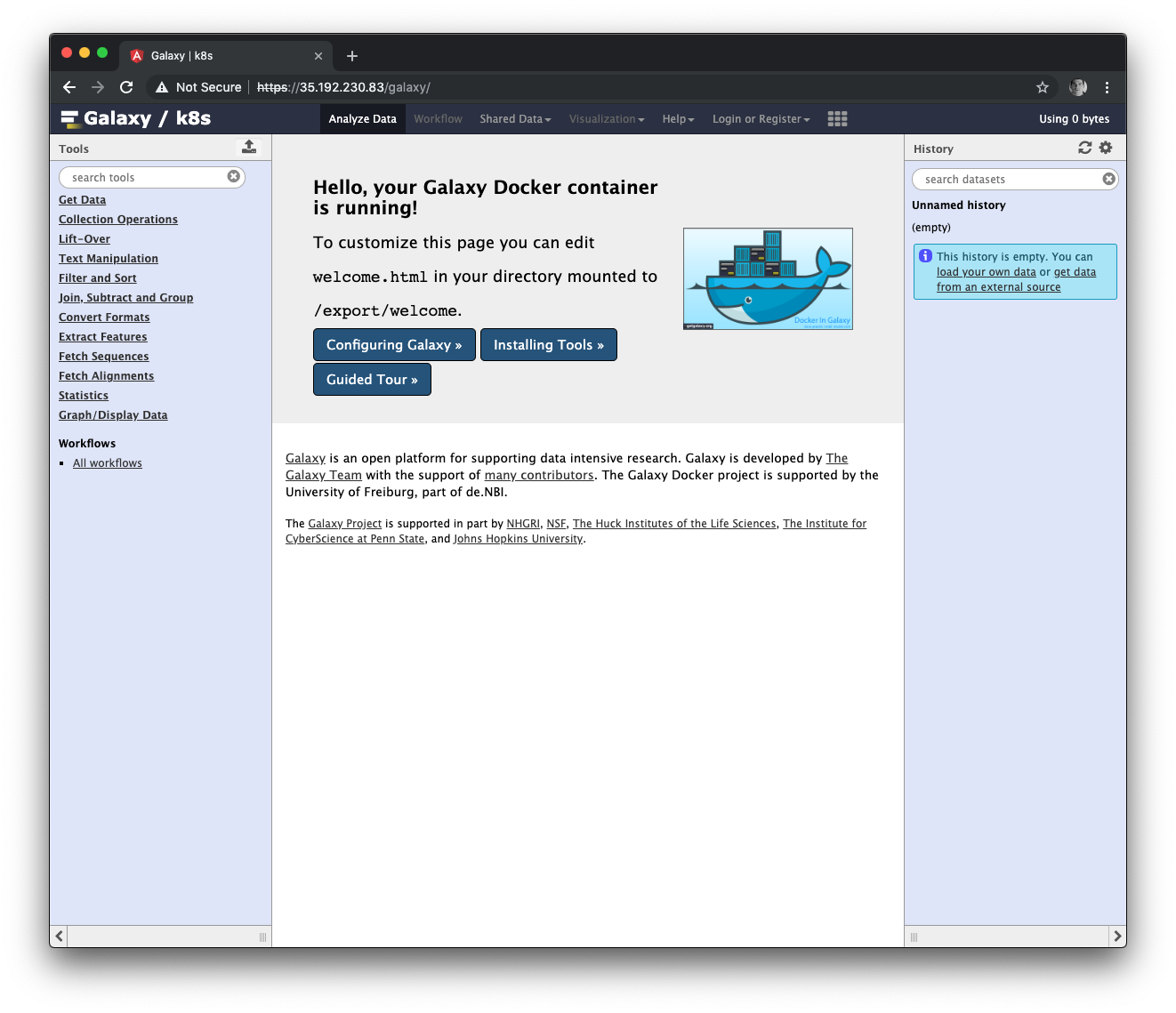Expand the Get Data tool section
Screen dimensions: 1176x1013
tap(82, 200)
